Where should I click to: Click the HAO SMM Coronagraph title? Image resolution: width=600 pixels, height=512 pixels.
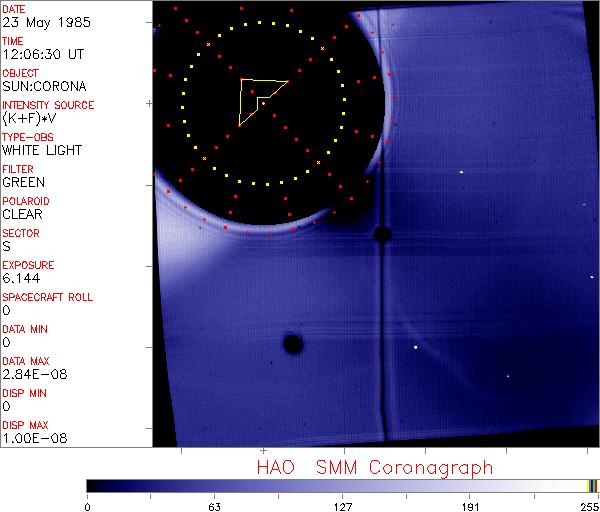point(375,467)
